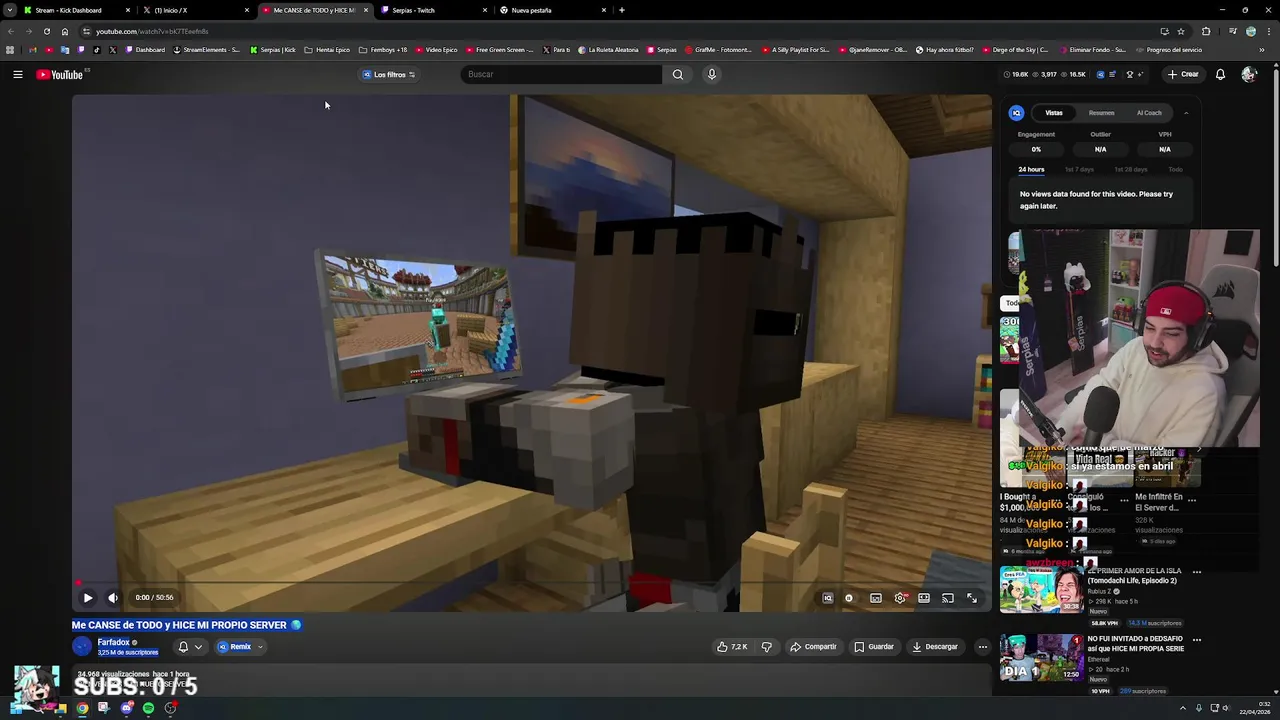Focus the Buscar search field

(x=561, y=74)
